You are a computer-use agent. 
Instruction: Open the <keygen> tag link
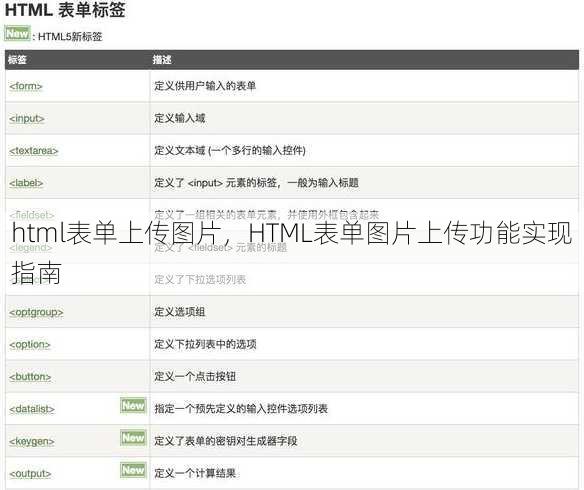(x=32, y=441)
